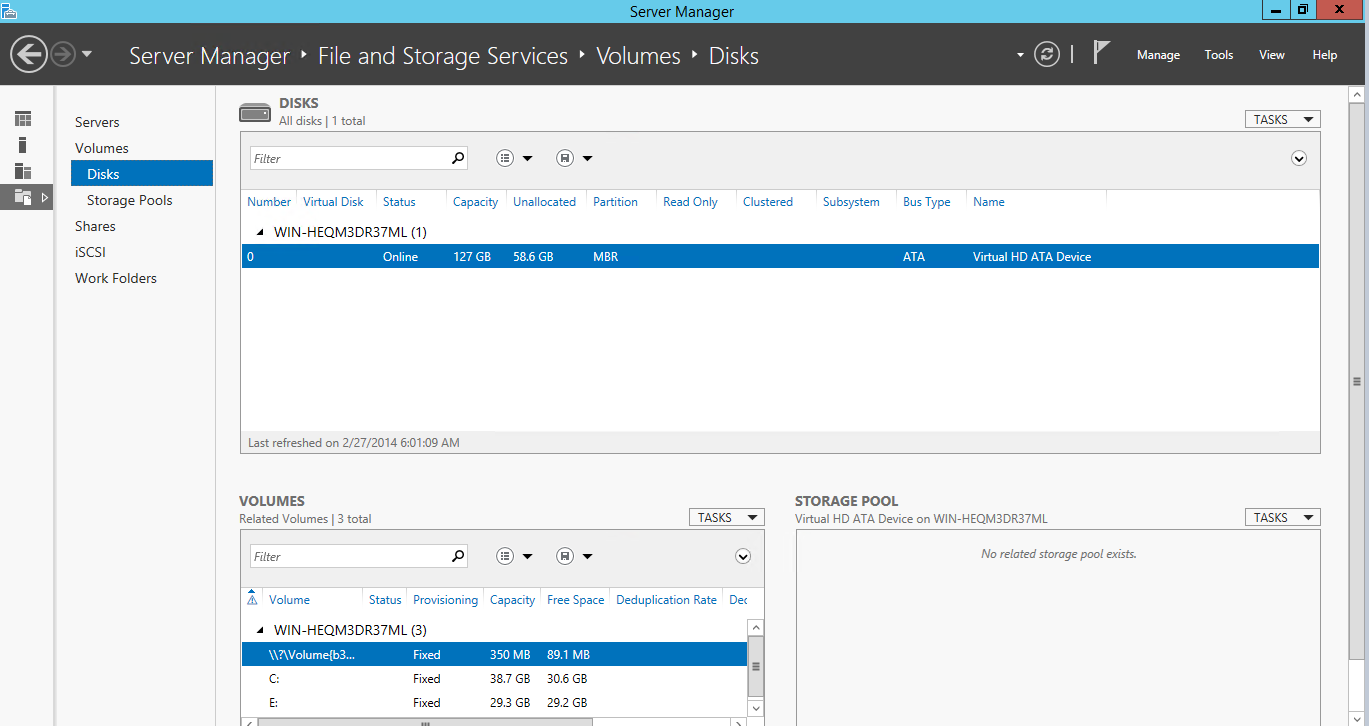Screen dimensions: 1369x726
Task: Sort disks by Clustered column
Action: pyautogui.click(x=768, y=201)
